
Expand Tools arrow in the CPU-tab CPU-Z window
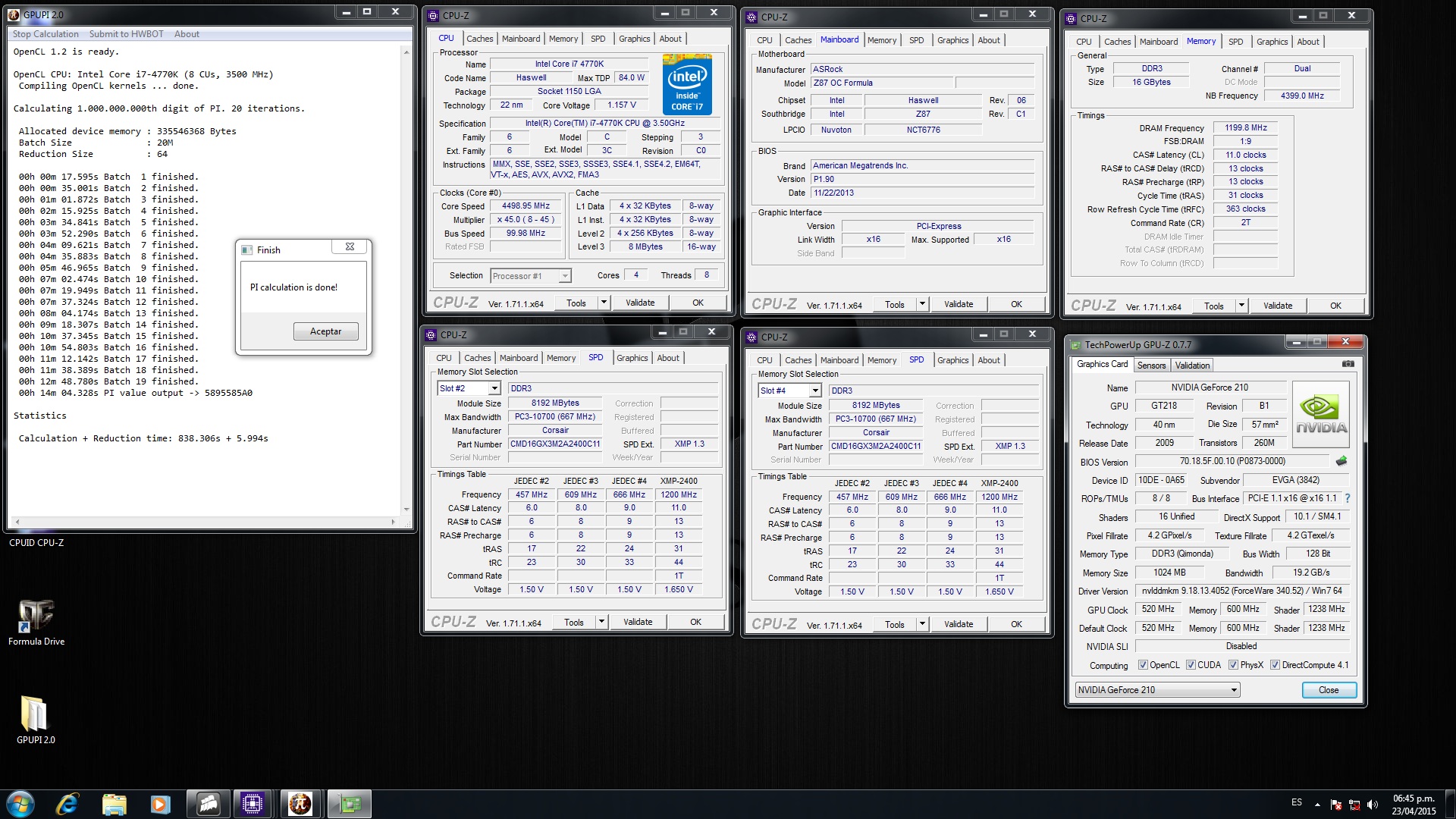(604, 303)
